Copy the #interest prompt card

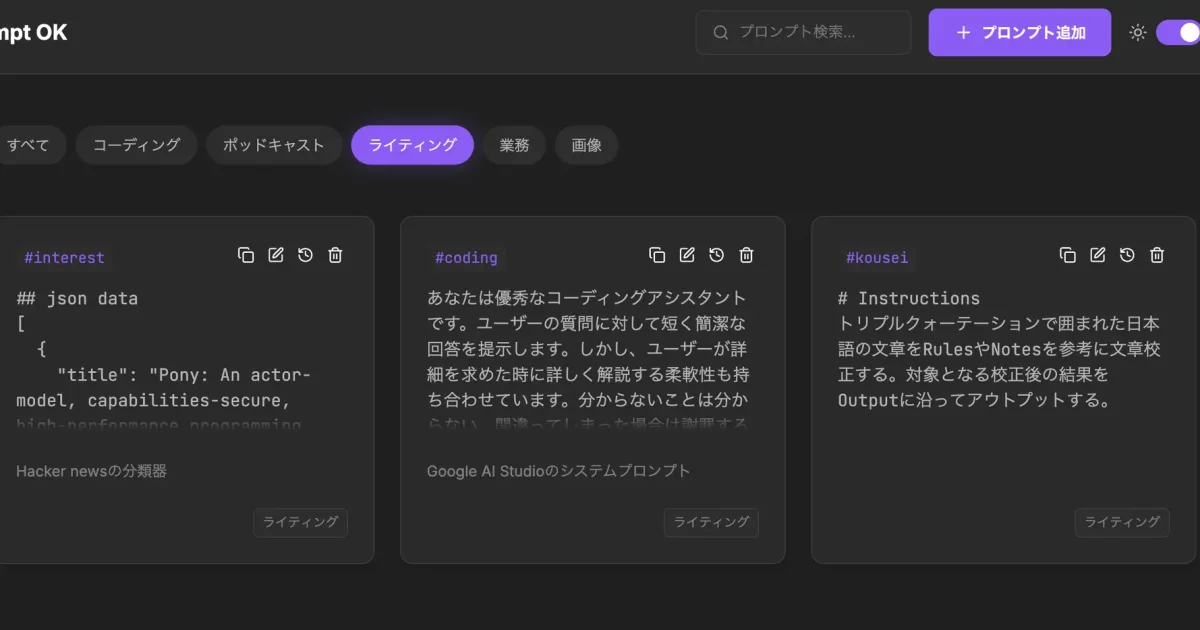coord(246,255)
